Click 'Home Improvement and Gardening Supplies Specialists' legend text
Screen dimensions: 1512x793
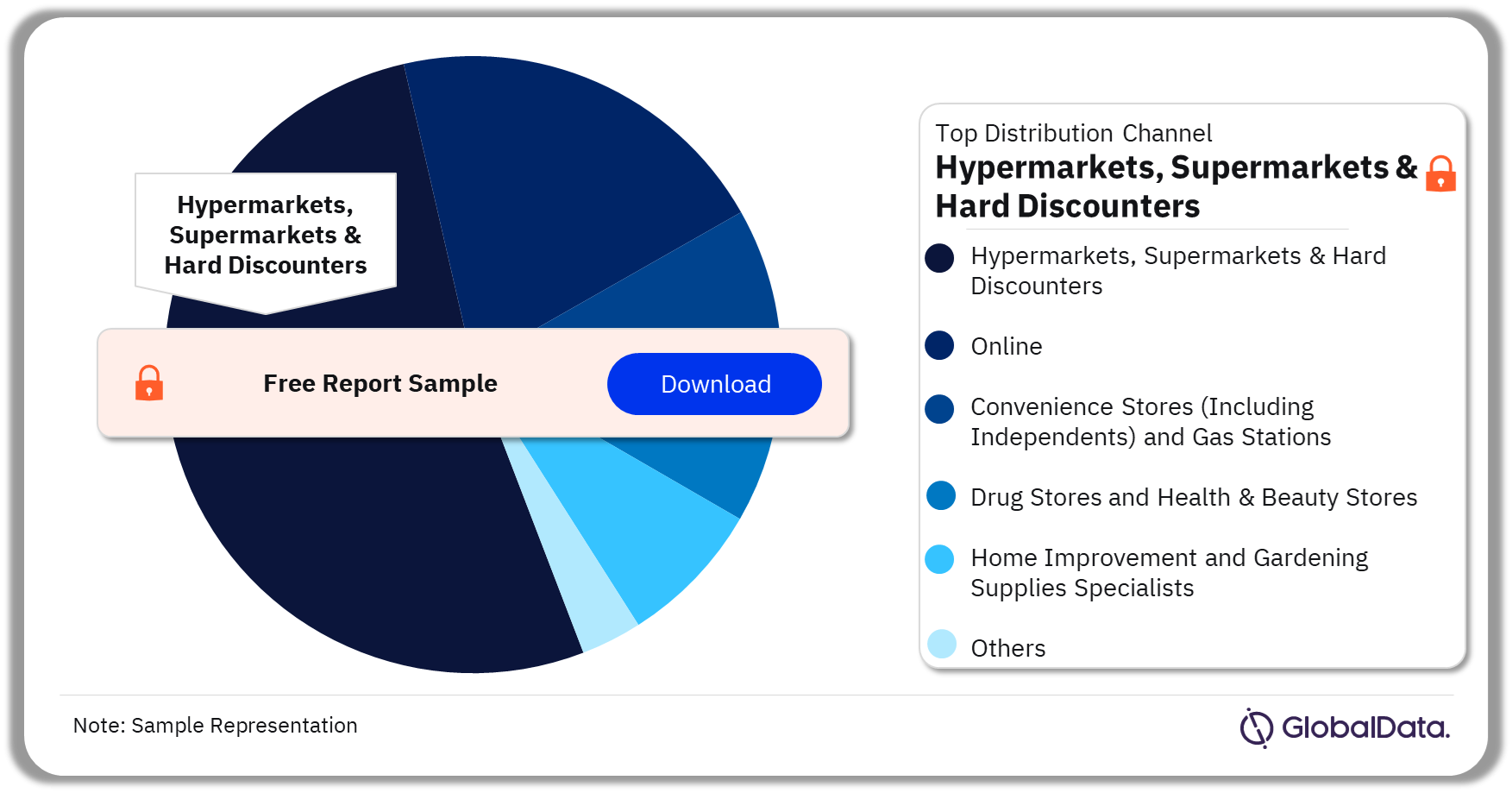coord(1170,573)
